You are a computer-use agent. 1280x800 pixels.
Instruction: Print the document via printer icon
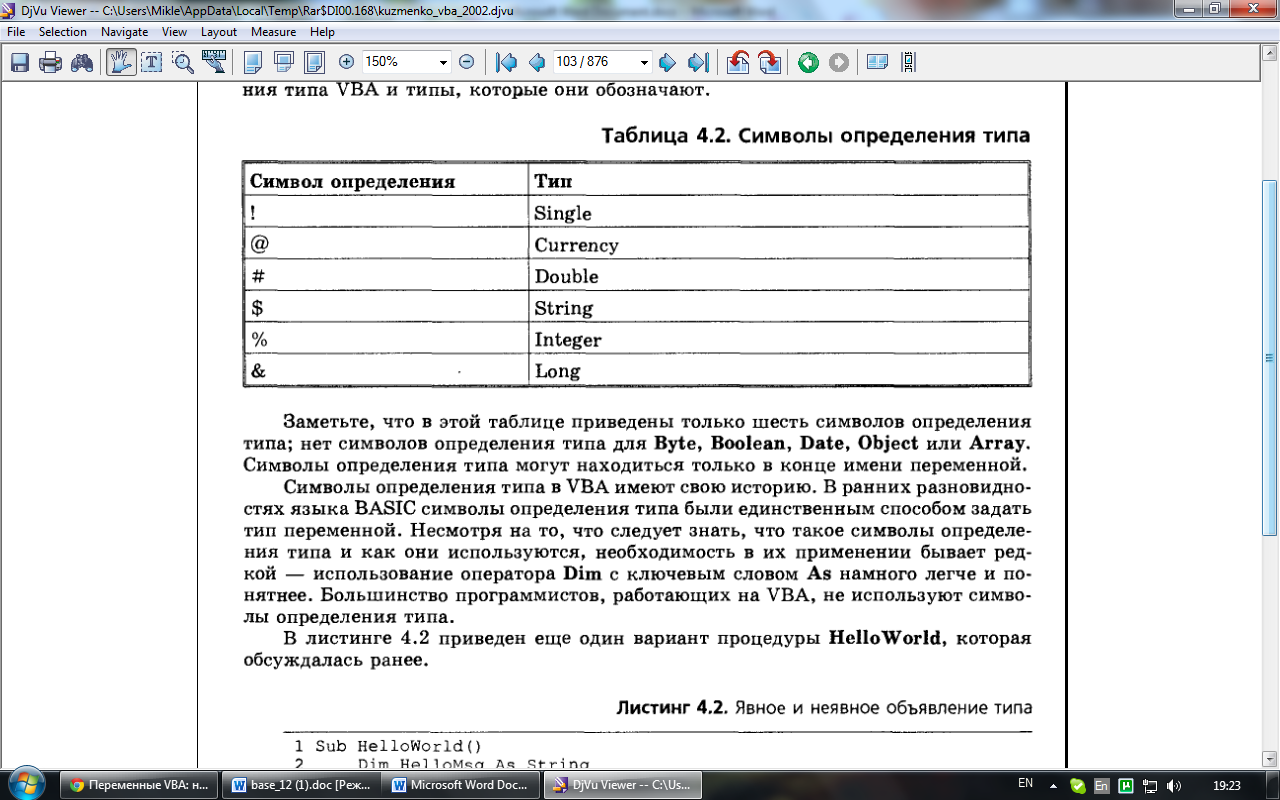[x=50, y=62]
